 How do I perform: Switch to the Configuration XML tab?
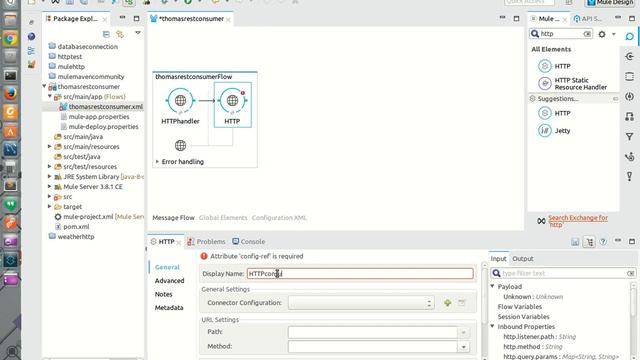pos(279,218)
